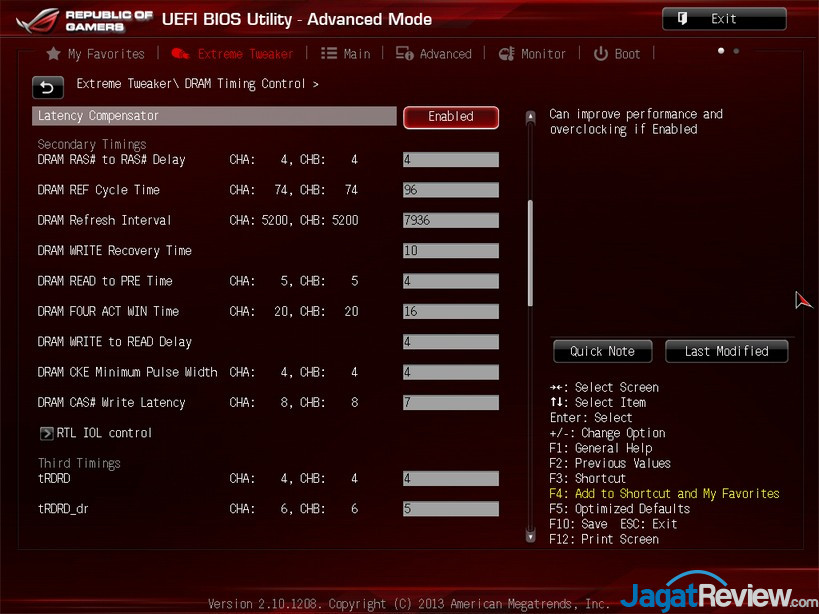819x614 pixels.
Task: Edit DRAM CKE Minimum Pulse Width field
Action: click(x=451, y=372)
